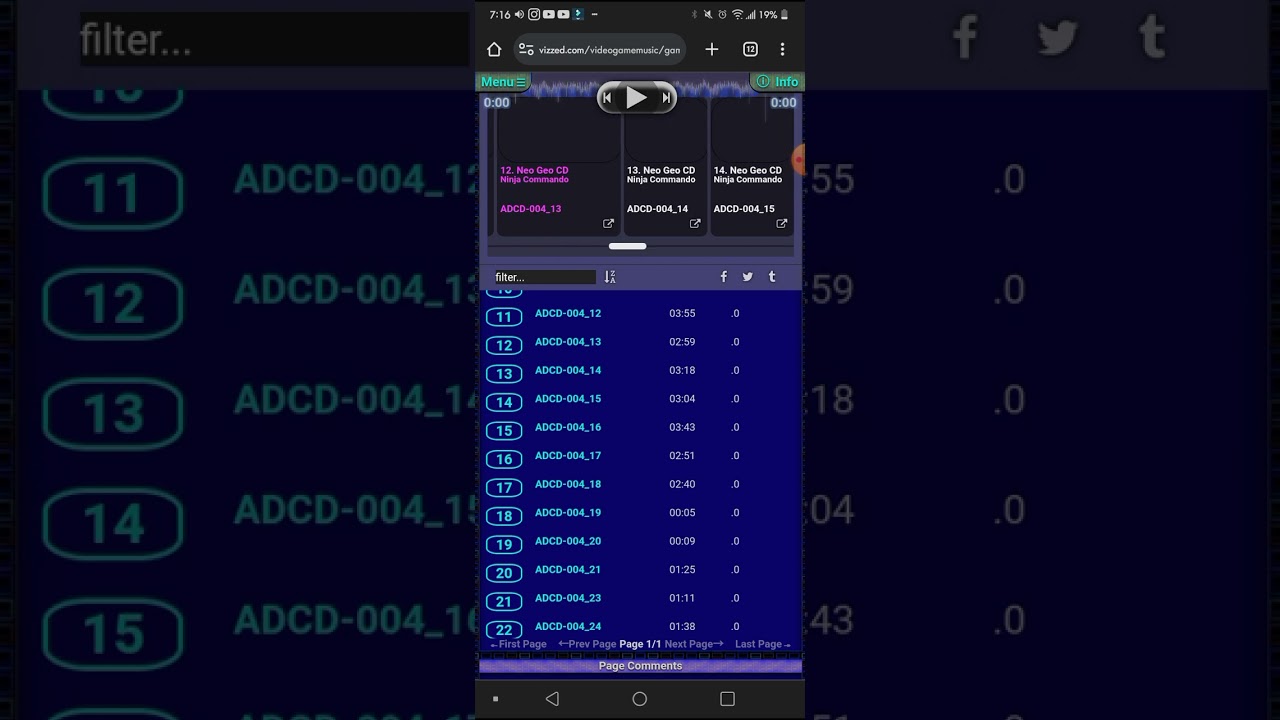Select track number 11 badge
Screen dimensions: 1280x720
pos(504,317)
